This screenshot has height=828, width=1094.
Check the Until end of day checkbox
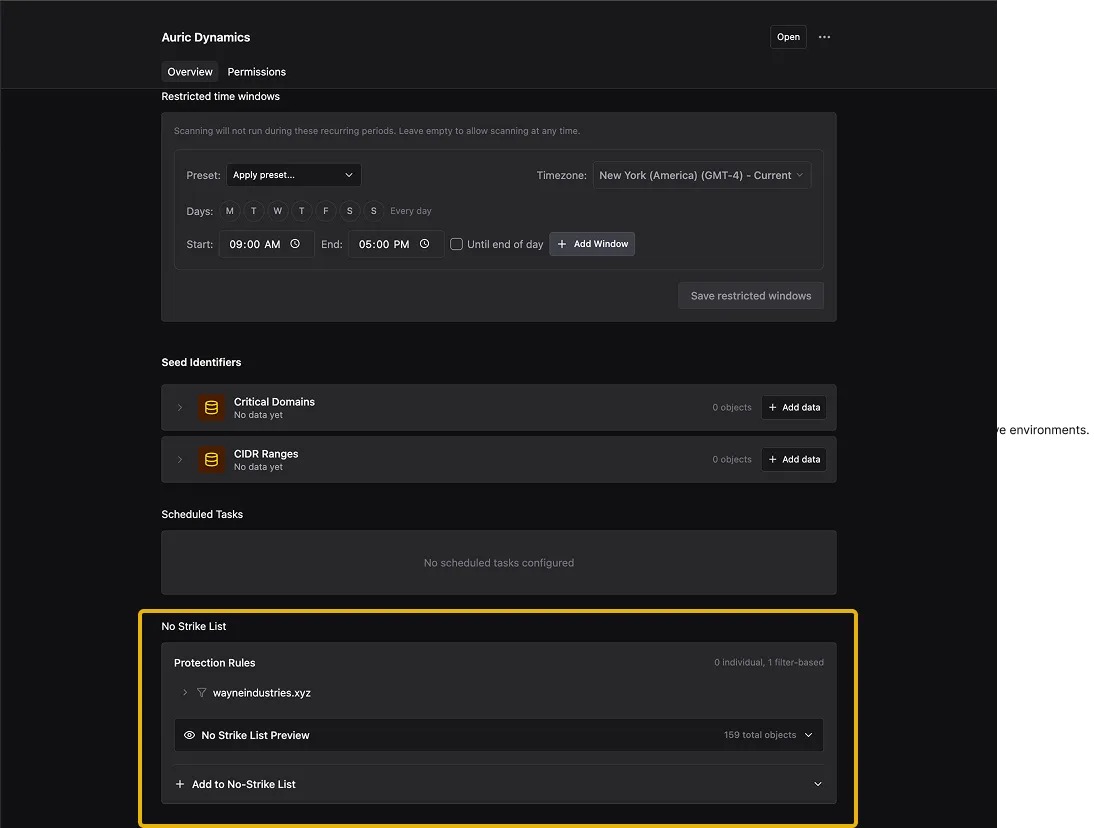coord(456,244)
